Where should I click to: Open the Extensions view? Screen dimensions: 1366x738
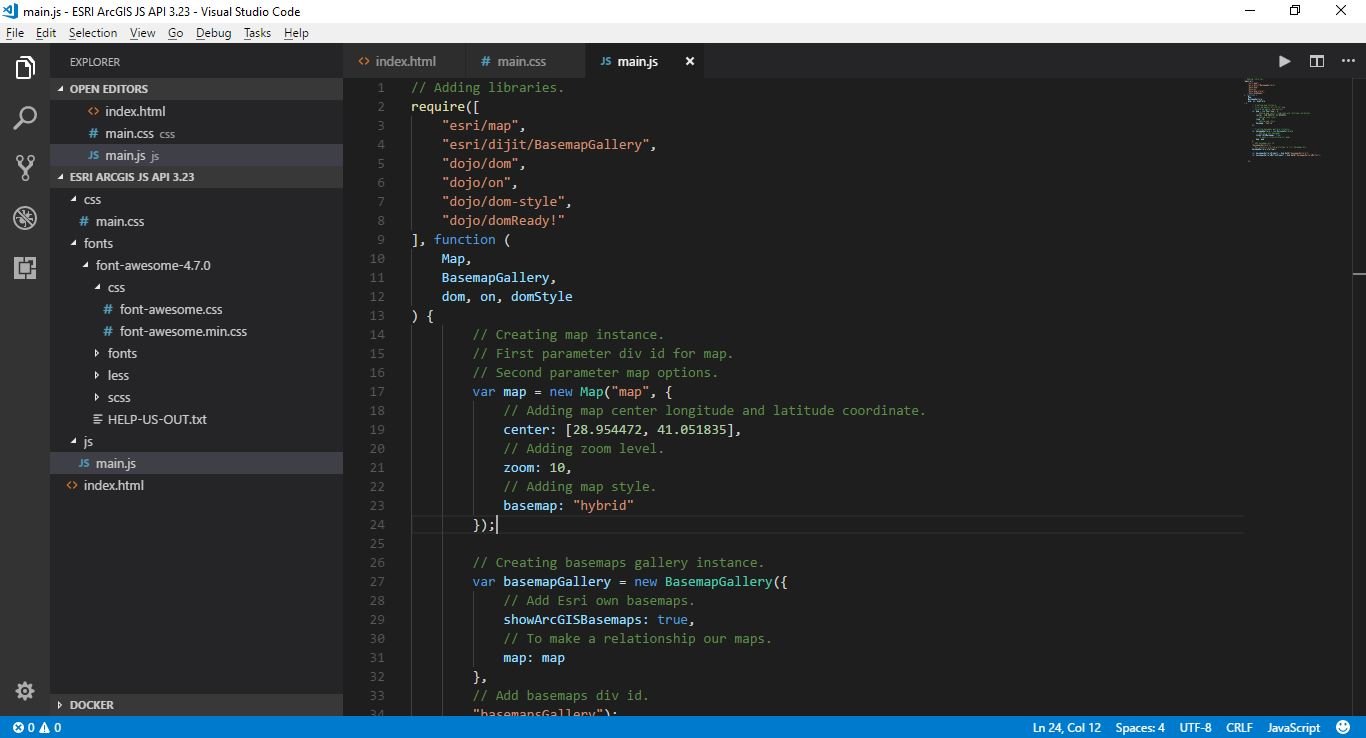point(25,268)
